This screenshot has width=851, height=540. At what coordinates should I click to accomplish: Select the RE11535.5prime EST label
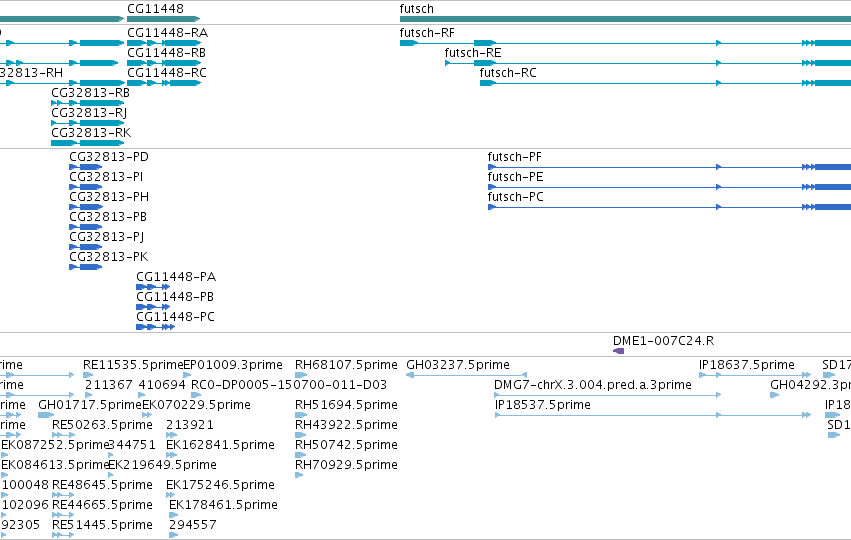click(x=134, y=365)
